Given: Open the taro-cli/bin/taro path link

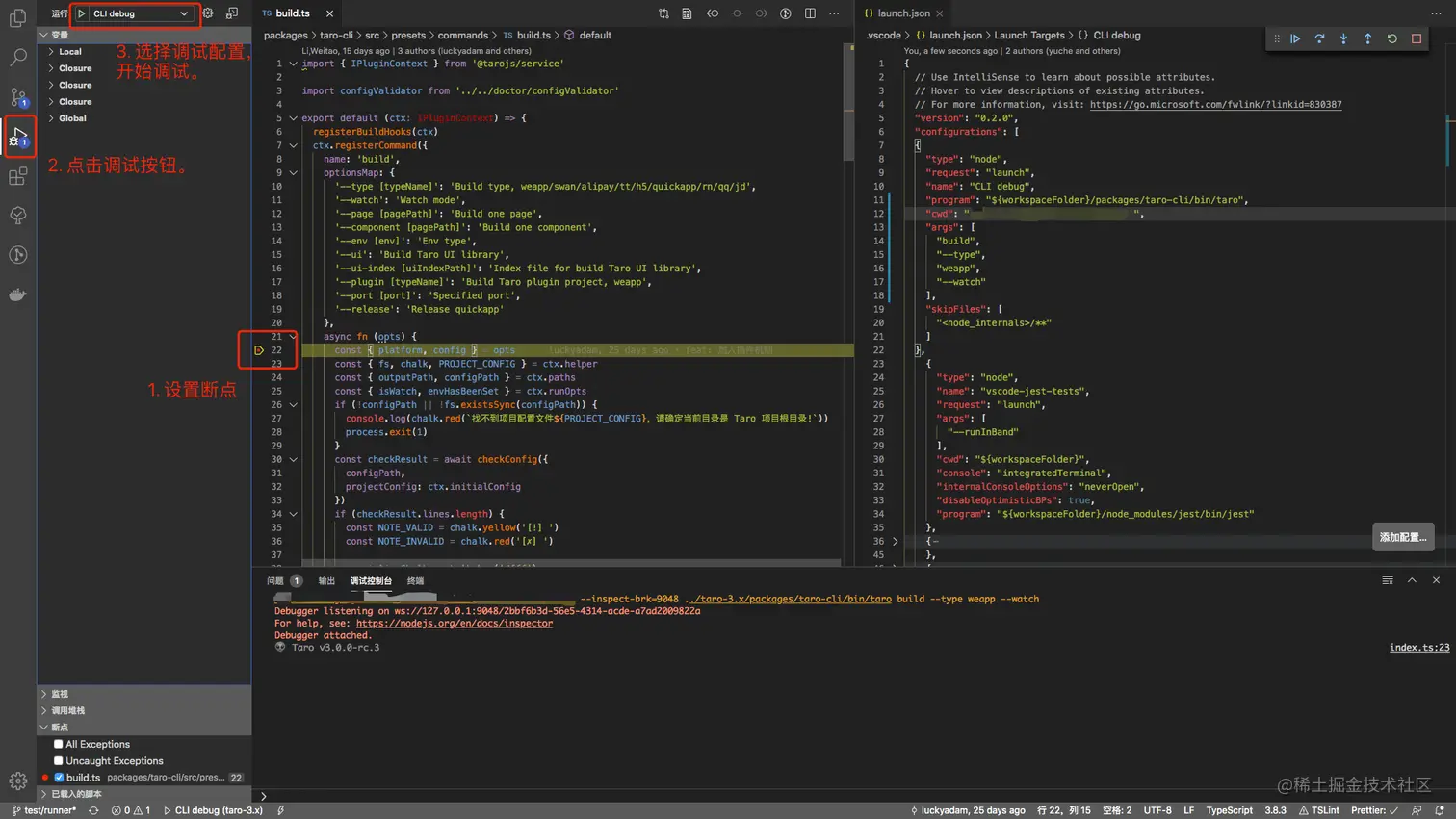Looking at the screenshot, I should 788,599.
